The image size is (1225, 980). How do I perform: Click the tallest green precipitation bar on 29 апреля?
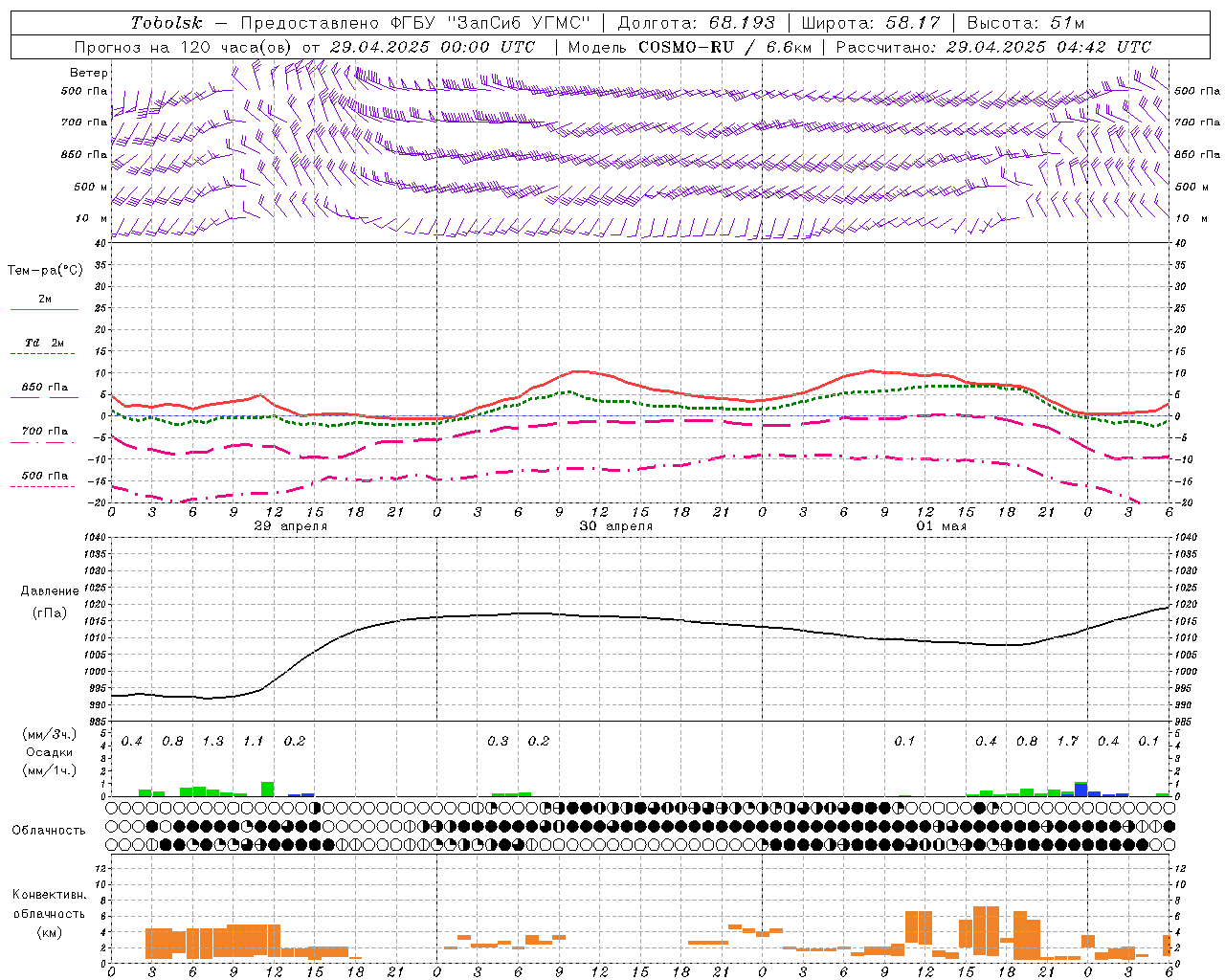(x=267, y=789)
